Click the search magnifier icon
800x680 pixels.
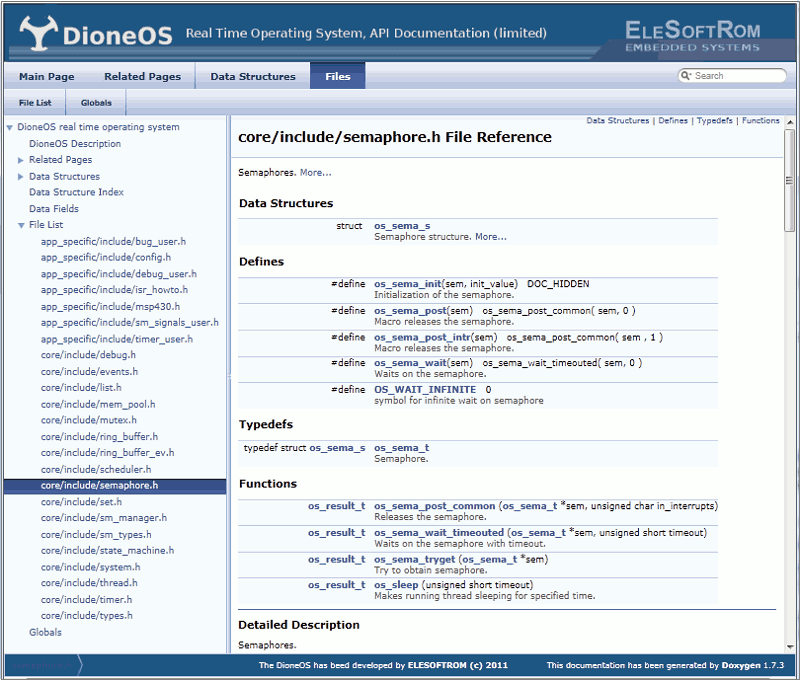click(x=685, y=75)
